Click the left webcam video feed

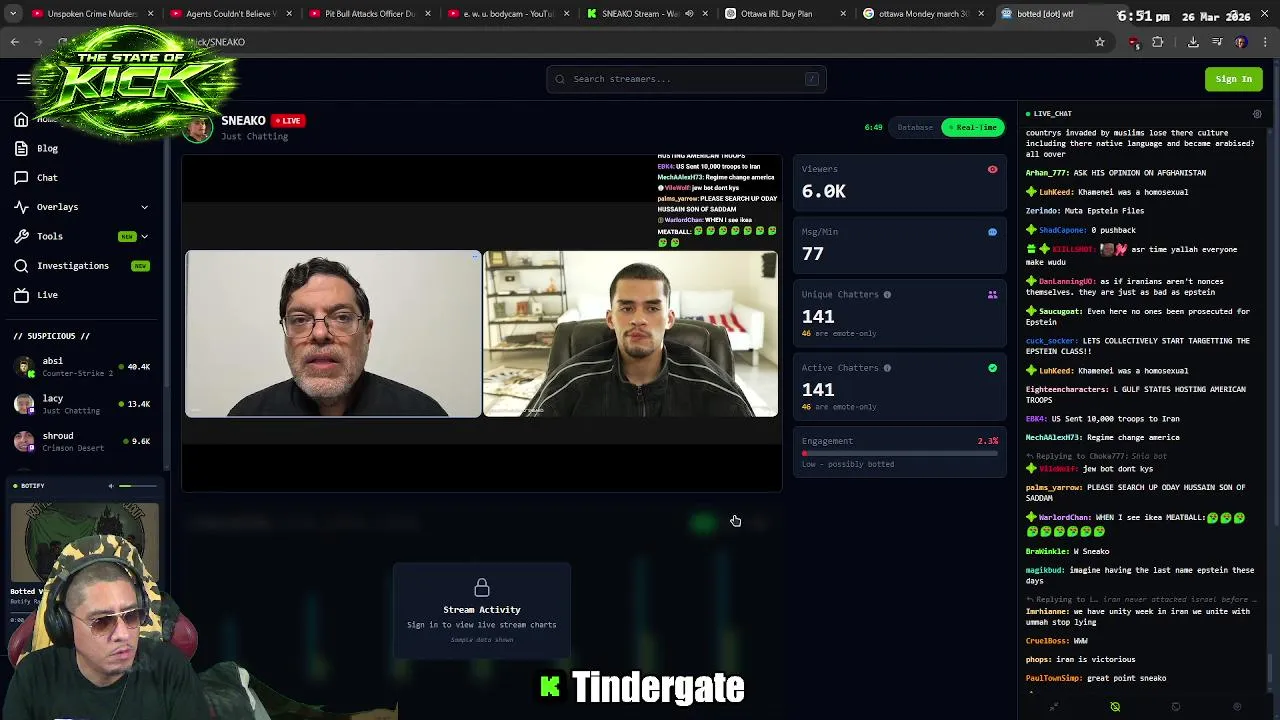pyautogui.click(x=333, y=334)
